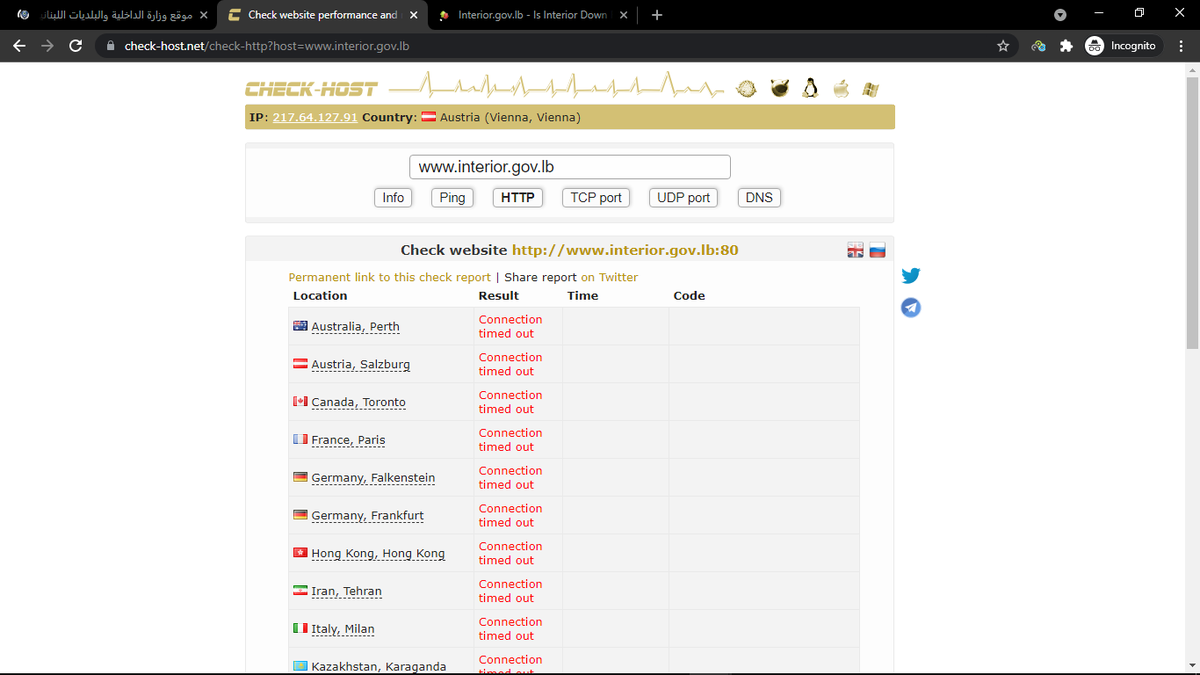1200x675 pixels.
Task: Select Australia, Perth location
Action: click(355, 327)
